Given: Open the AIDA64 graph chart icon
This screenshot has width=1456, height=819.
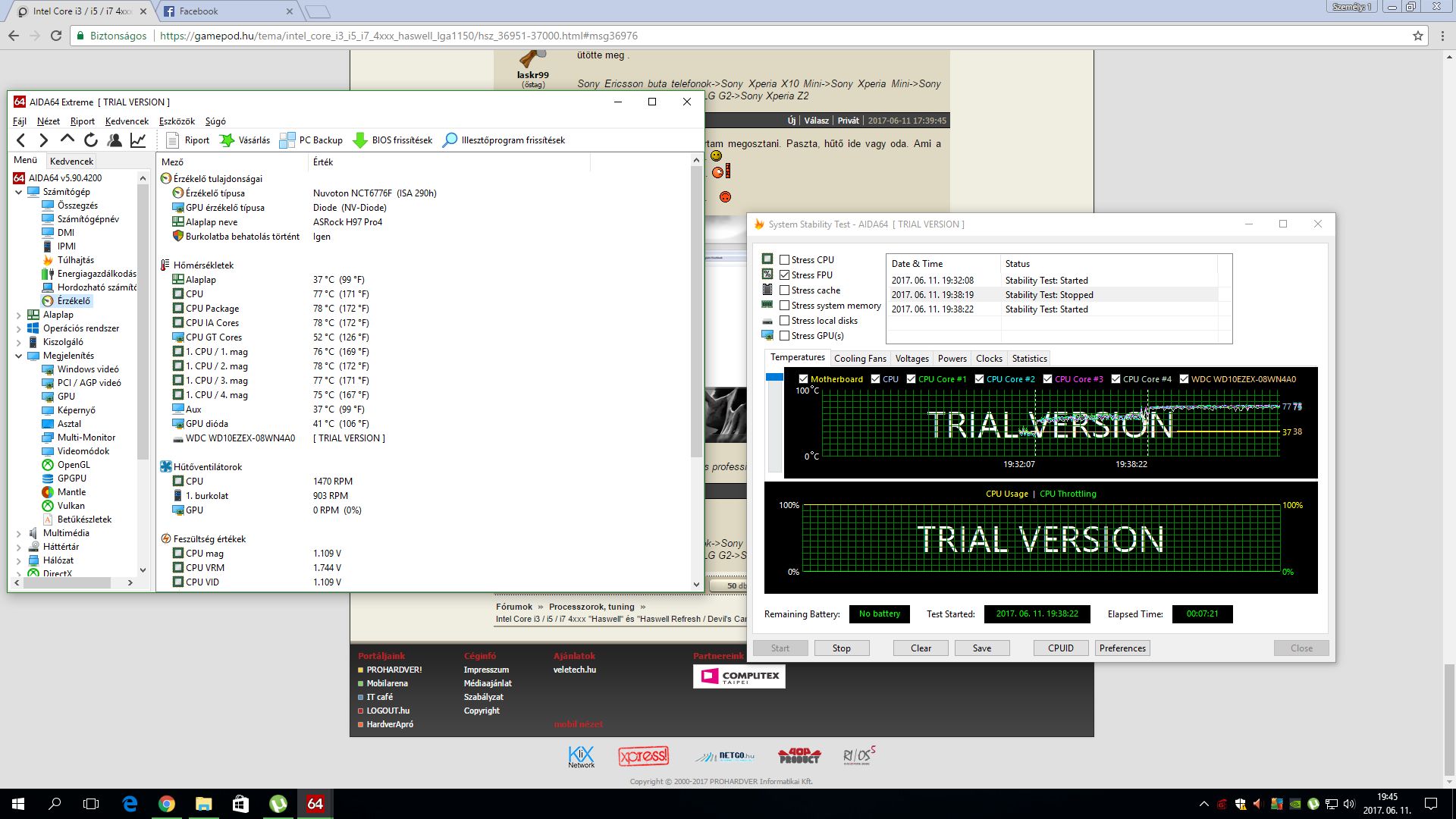Looking at the screenshot, I should [138, 140].
